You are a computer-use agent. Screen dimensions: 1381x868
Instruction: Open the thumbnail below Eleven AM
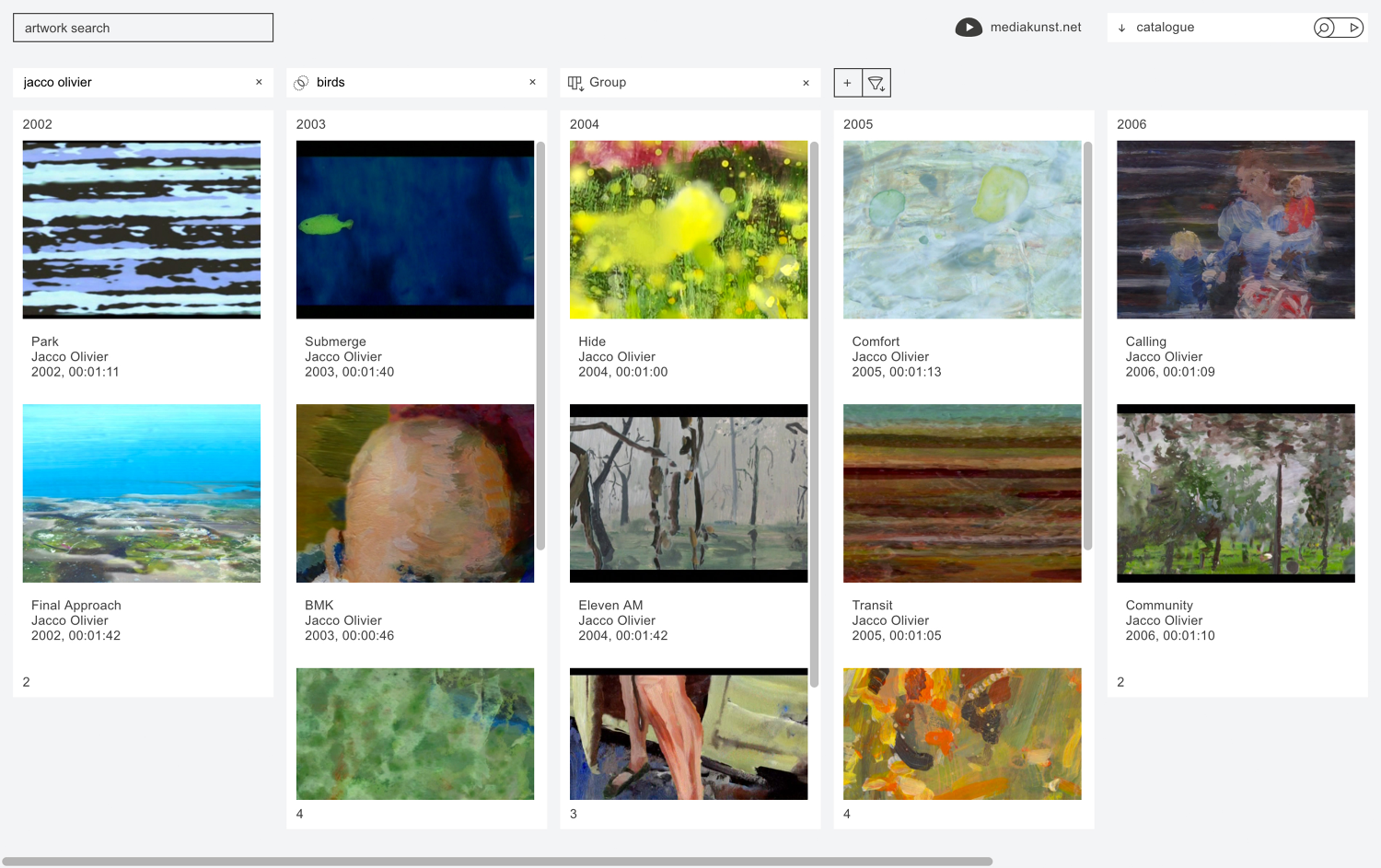point(689,734)
